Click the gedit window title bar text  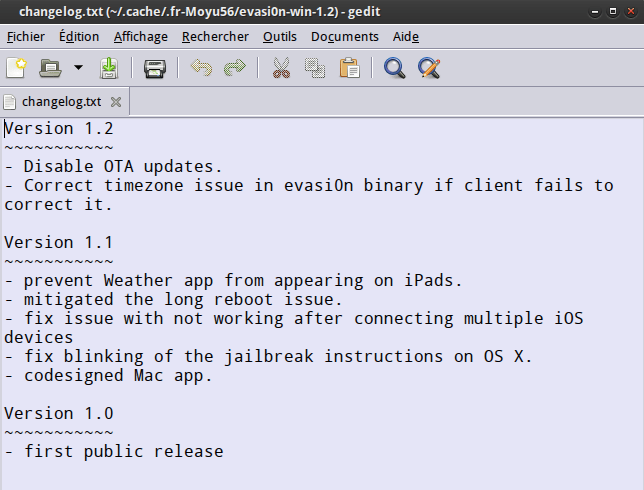(x=200, y=12)
